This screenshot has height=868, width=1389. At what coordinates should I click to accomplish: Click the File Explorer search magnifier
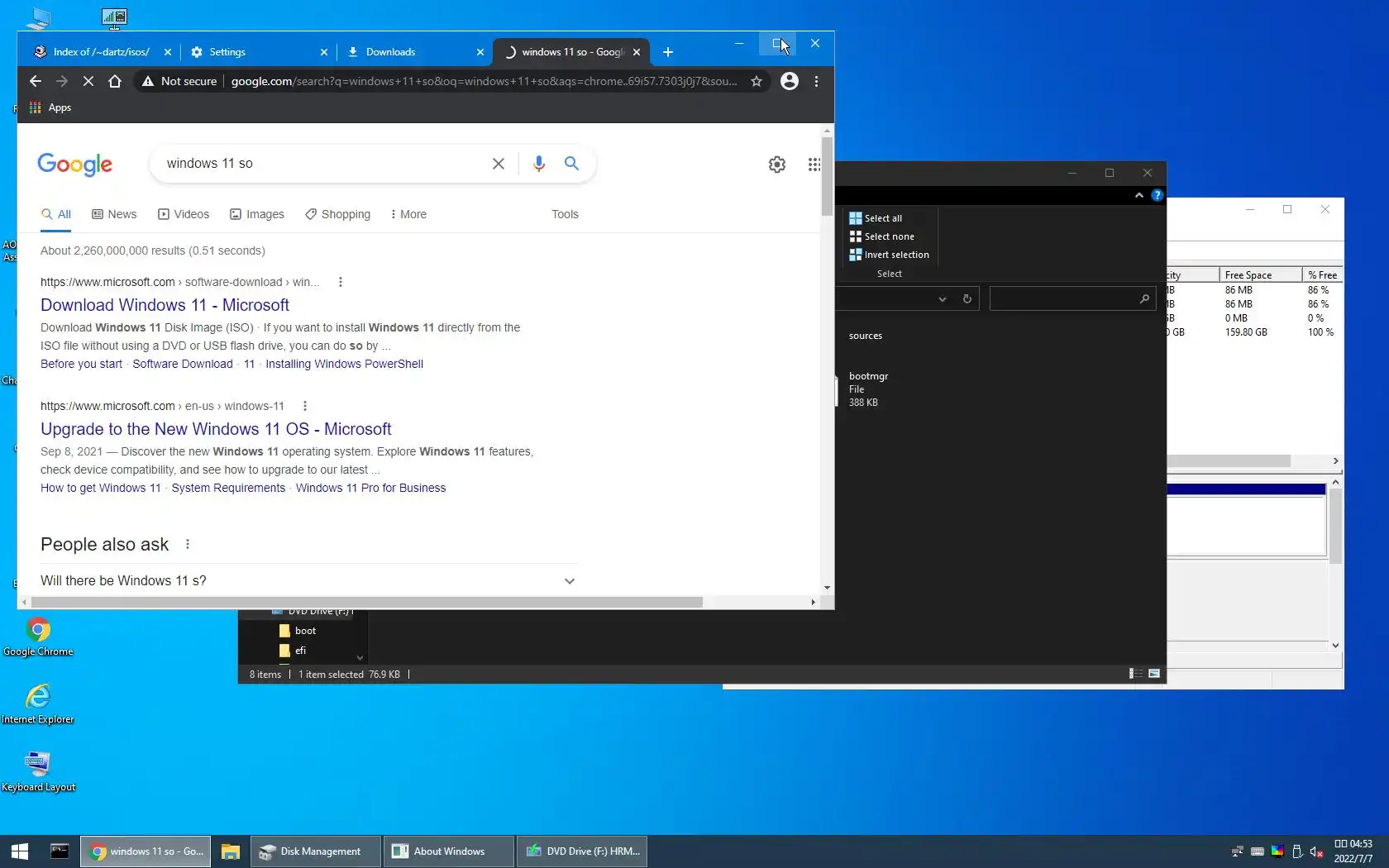(x=1144, y=298)
